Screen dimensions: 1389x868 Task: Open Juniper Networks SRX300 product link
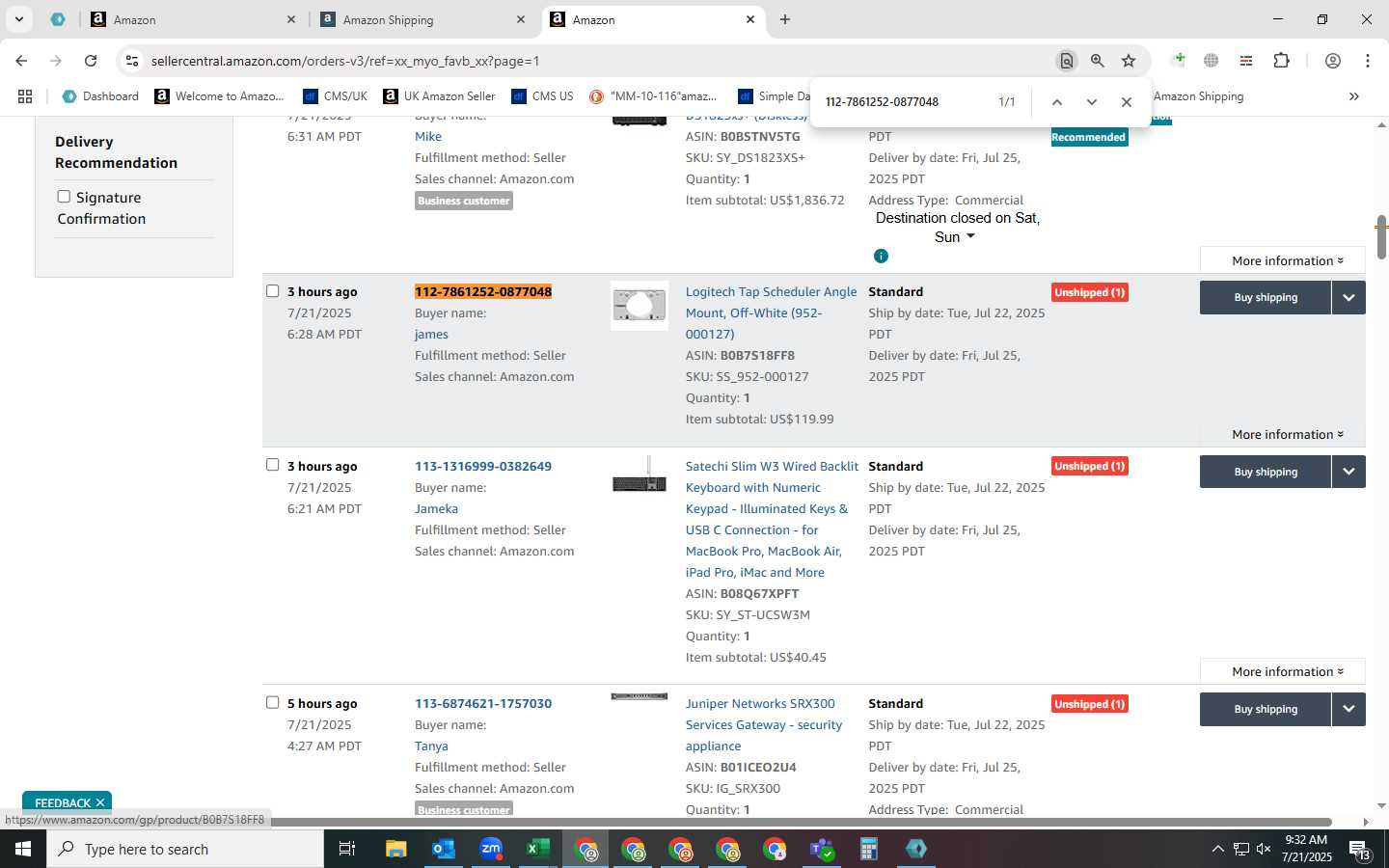(x=763, y=724)
